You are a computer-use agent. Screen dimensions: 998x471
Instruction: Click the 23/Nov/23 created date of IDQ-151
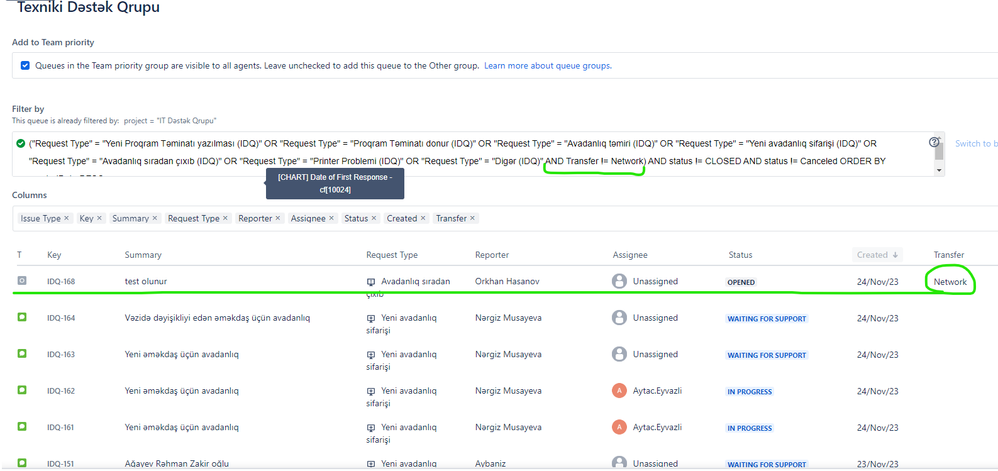(877, 464)
